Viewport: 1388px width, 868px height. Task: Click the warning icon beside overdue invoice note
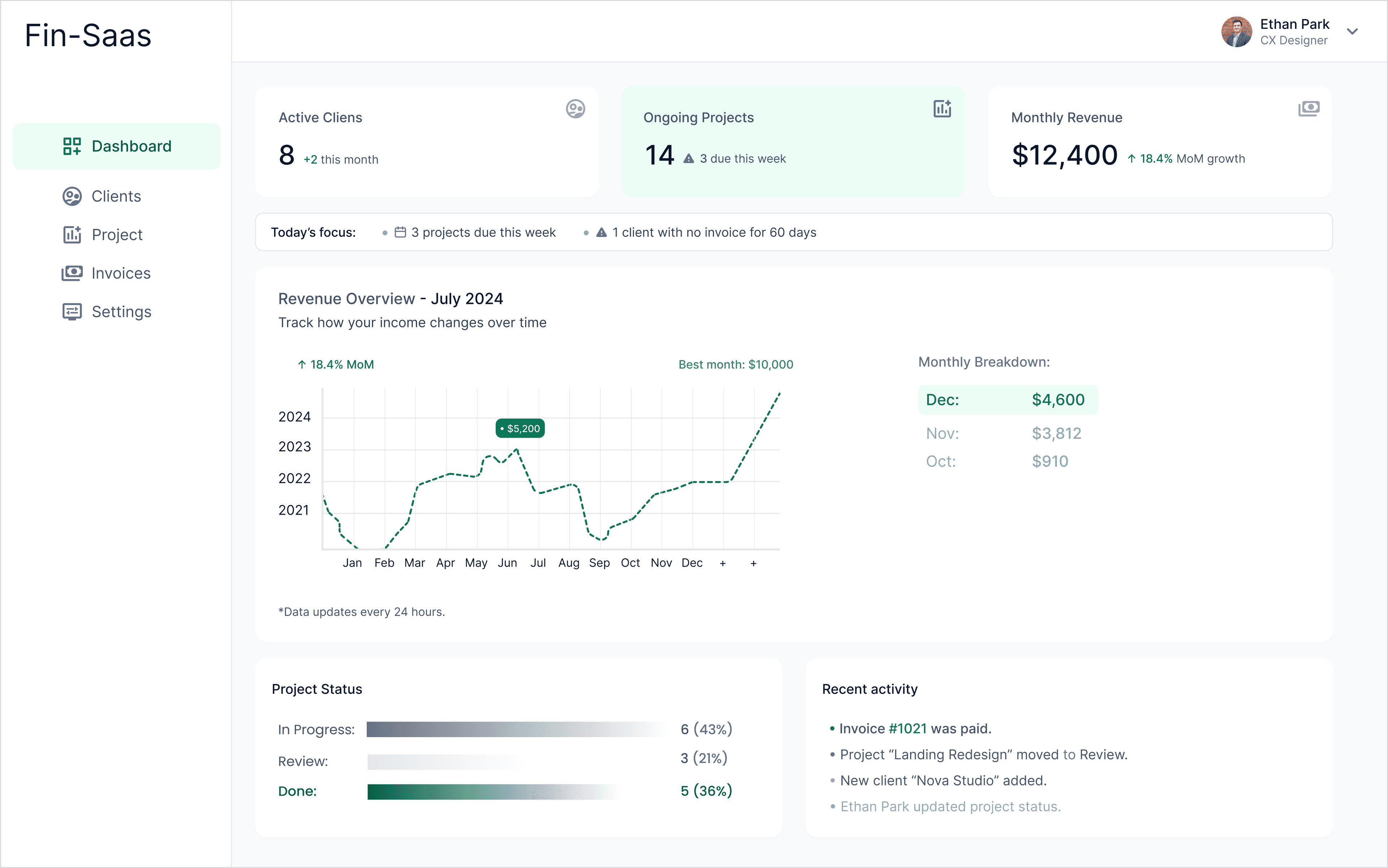[x=601, y=232]
